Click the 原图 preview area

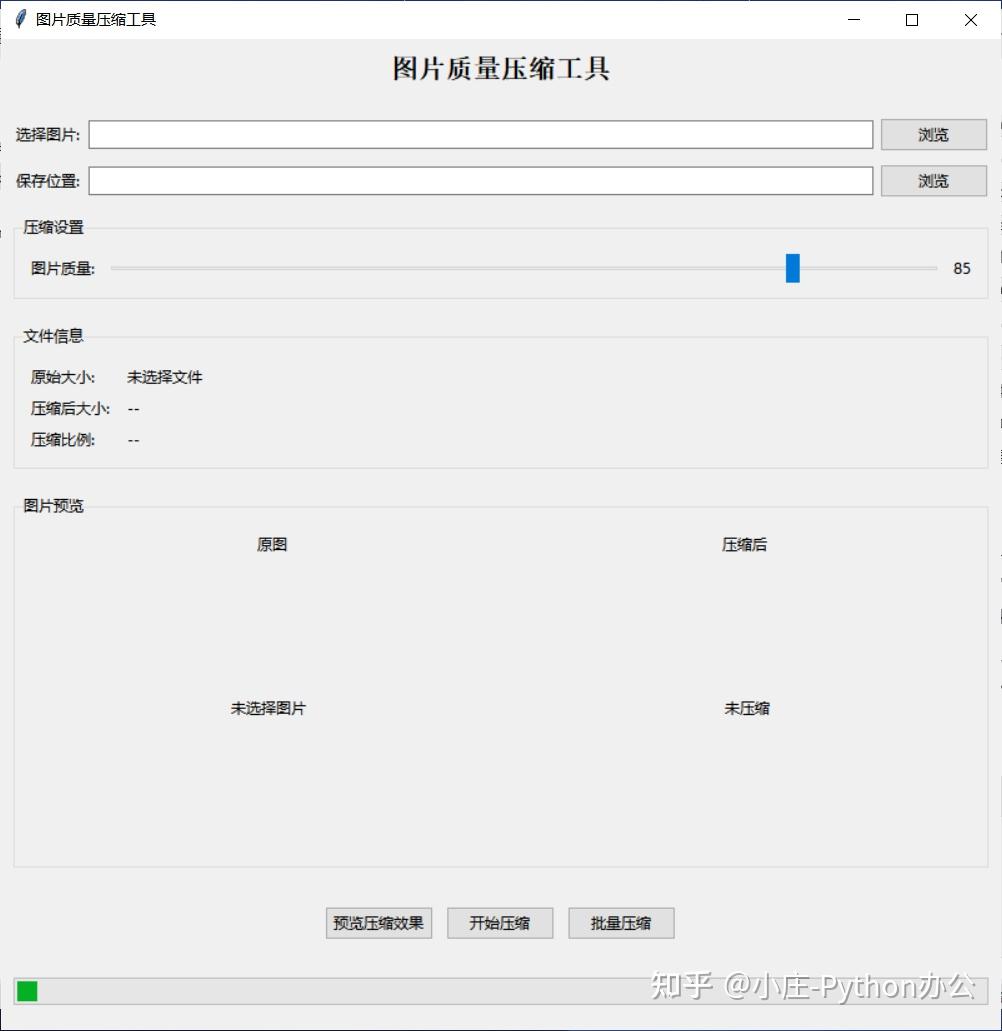[271, 544]
